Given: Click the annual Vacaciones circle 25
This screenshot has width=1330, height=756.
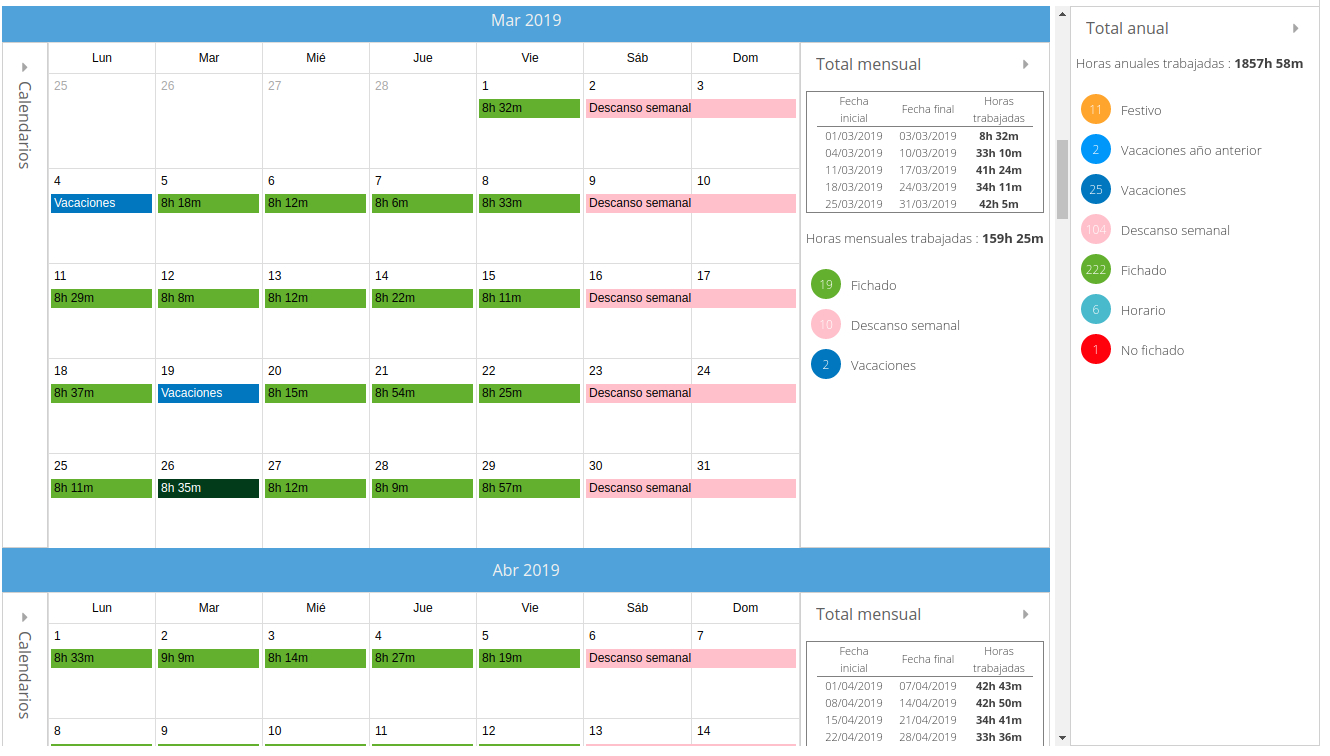Looking at the screenshot, I should pyautogui.click(x=1096, y=190).
